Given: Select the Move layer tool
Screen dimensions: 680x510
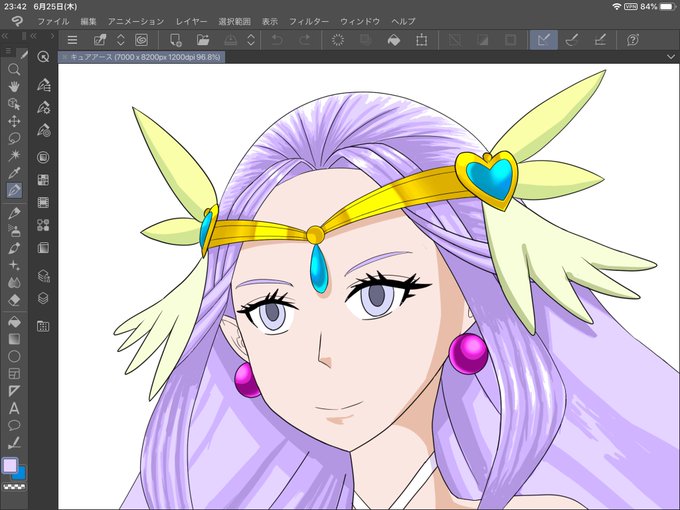Looking at the screenshot, I should pyautogui.click(x=14, y=121).
